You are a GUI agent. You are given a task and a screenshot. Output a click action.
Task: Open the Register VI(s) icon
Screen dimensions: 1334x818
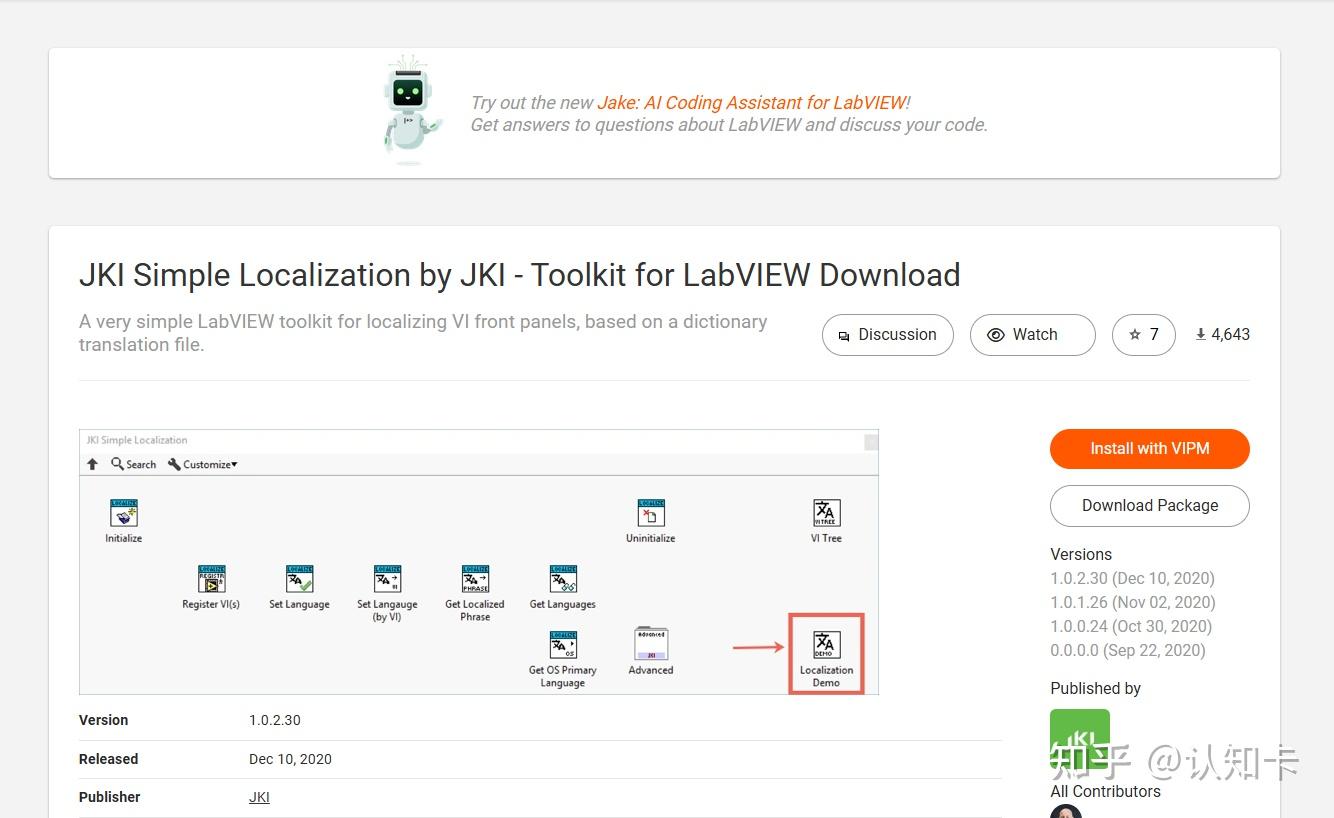click(x=210, y=580)
